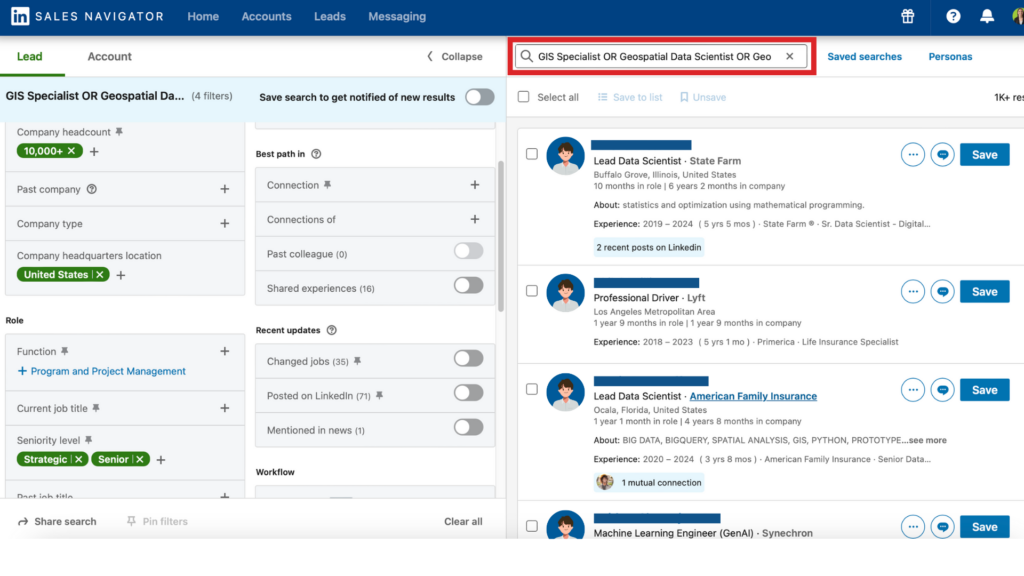Screen dimensions: 1024x576
Task: Toggle save search notifications switch
Action: 479,97
